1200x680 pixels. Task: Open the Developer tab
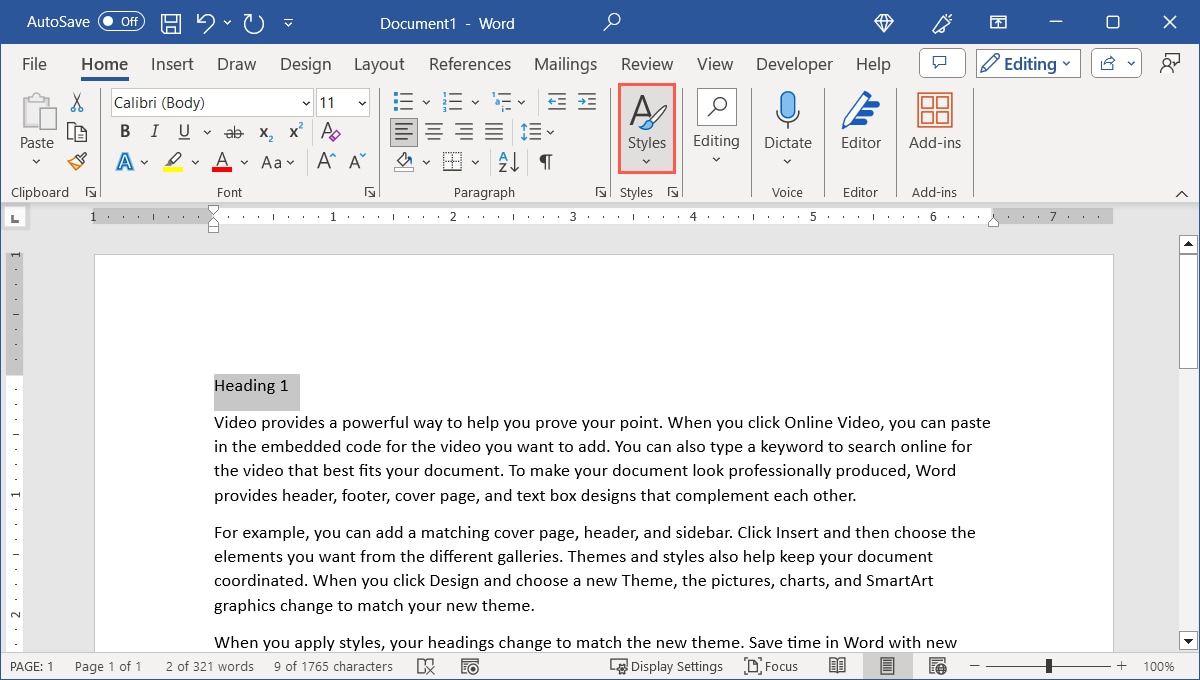click(794, 63)
